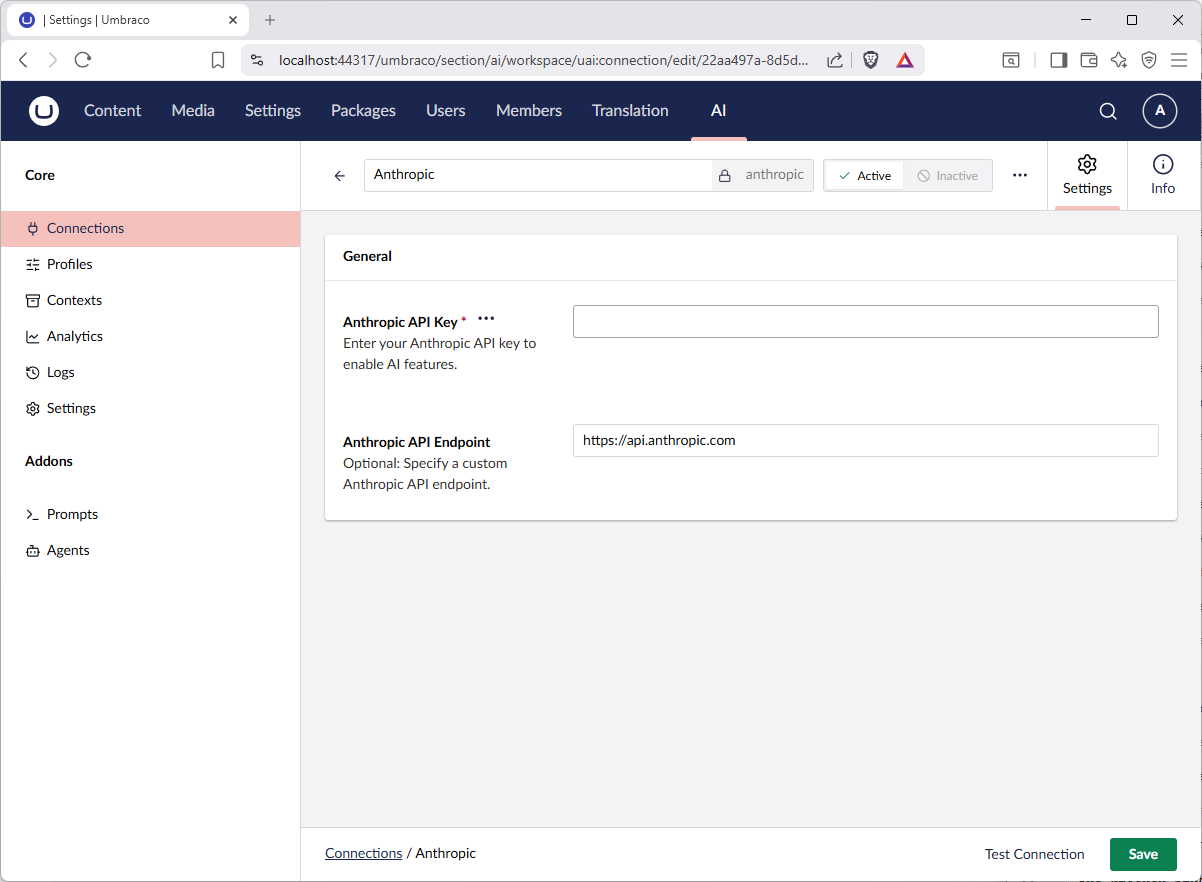
Task: Open the Umbraco search
Action: [x=1107, y=111]
